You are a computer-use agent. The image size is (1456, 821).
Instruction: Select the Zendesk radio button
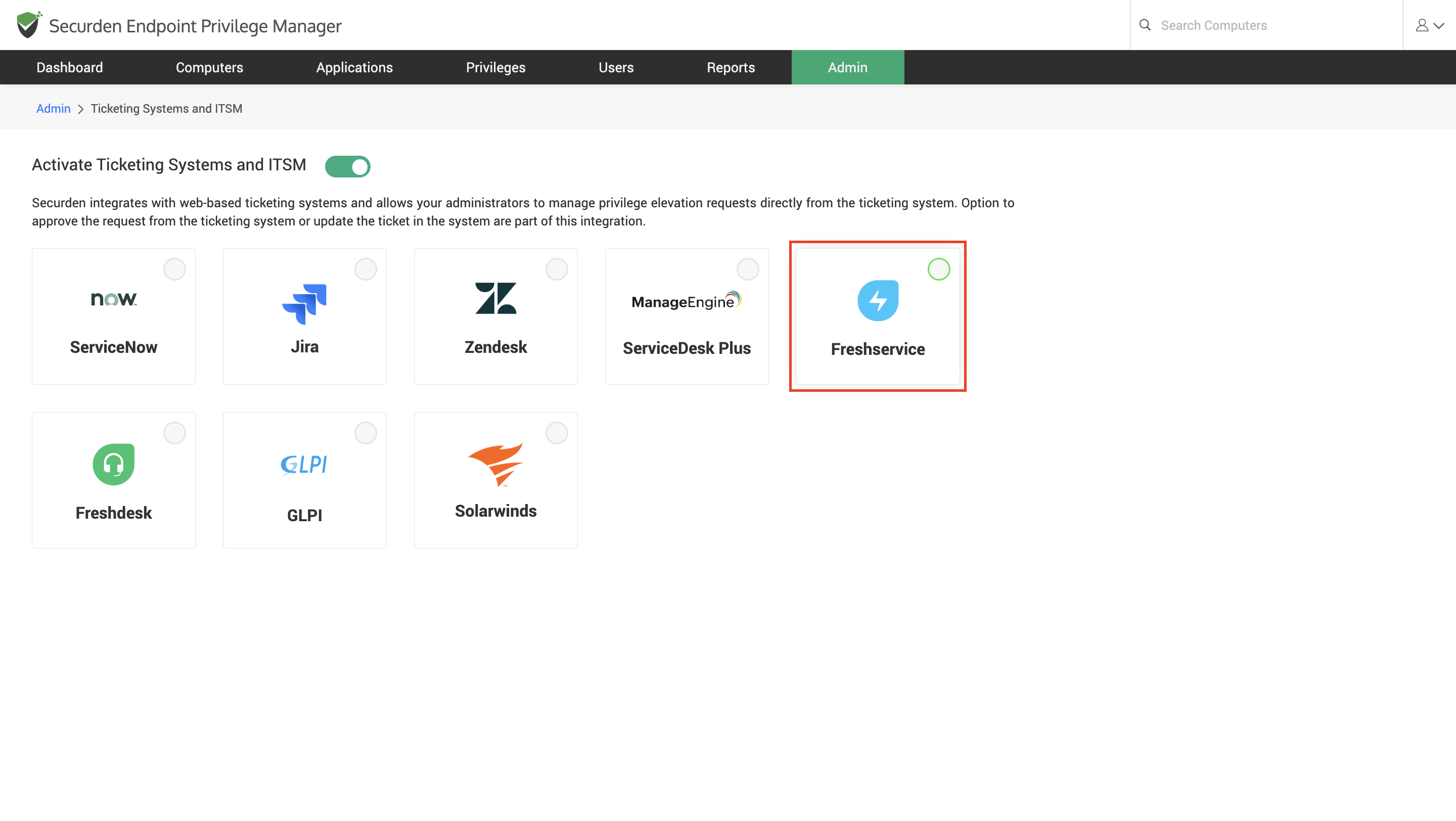[556, 269]
